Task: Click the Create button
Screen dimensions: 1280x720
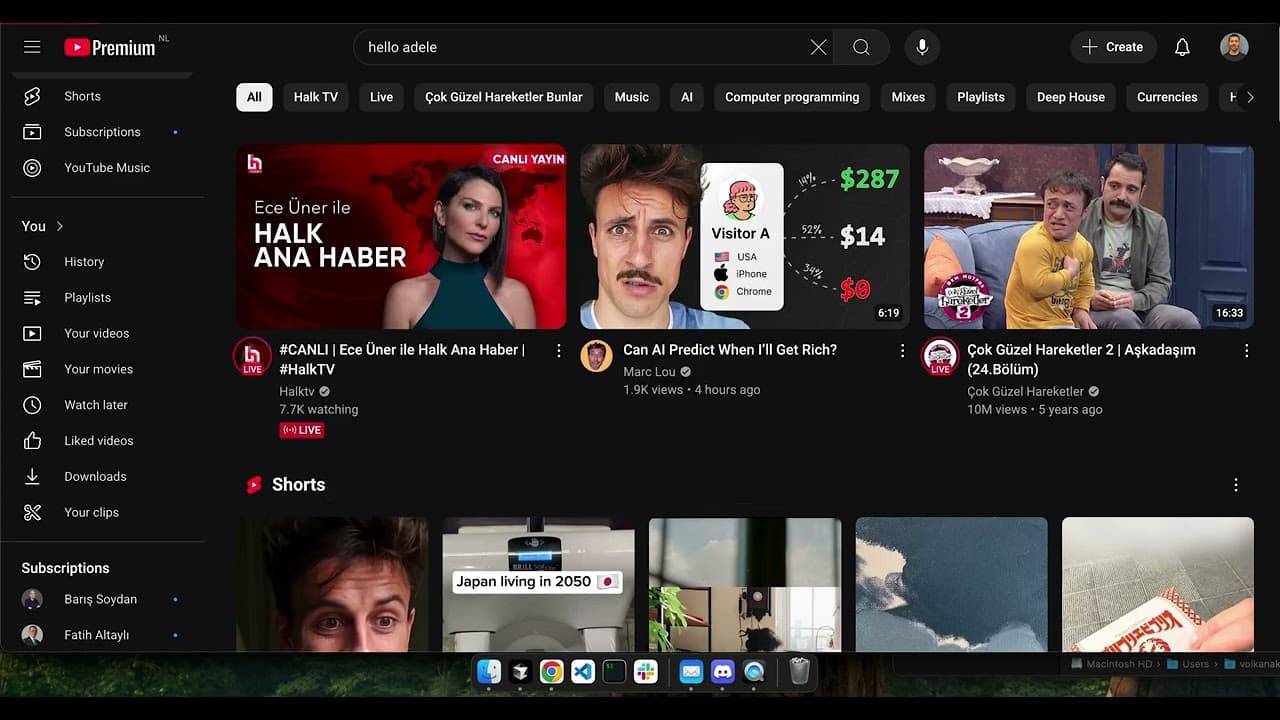Action: pos(1113,47)
